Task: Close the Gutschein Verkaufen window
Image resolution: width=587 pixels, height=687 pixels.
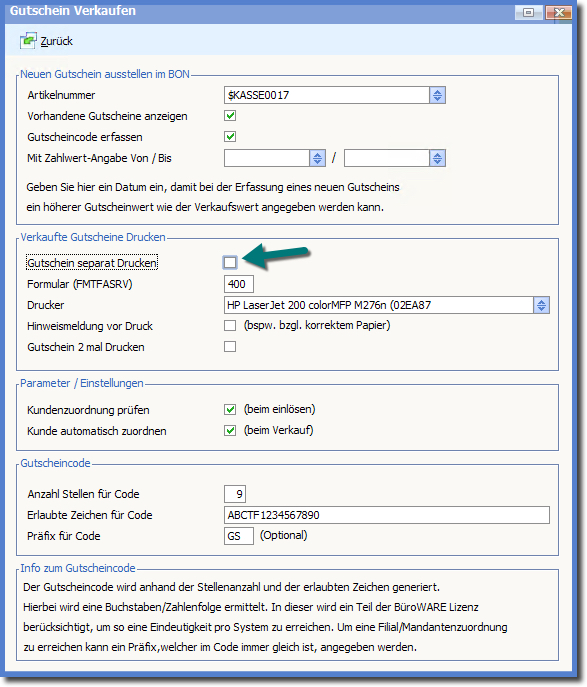Action: [x=559, y=12]
